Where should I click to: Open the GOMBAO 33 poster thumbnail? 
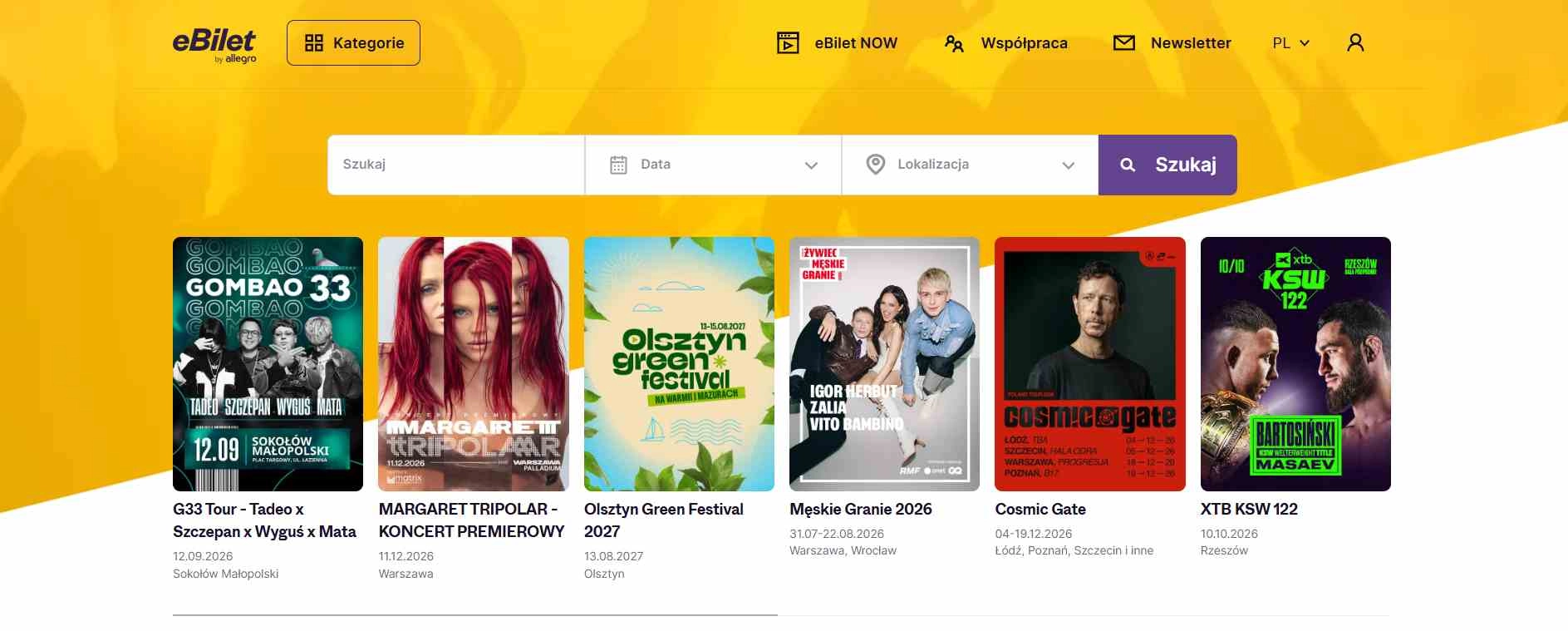(x=268, y=364)
